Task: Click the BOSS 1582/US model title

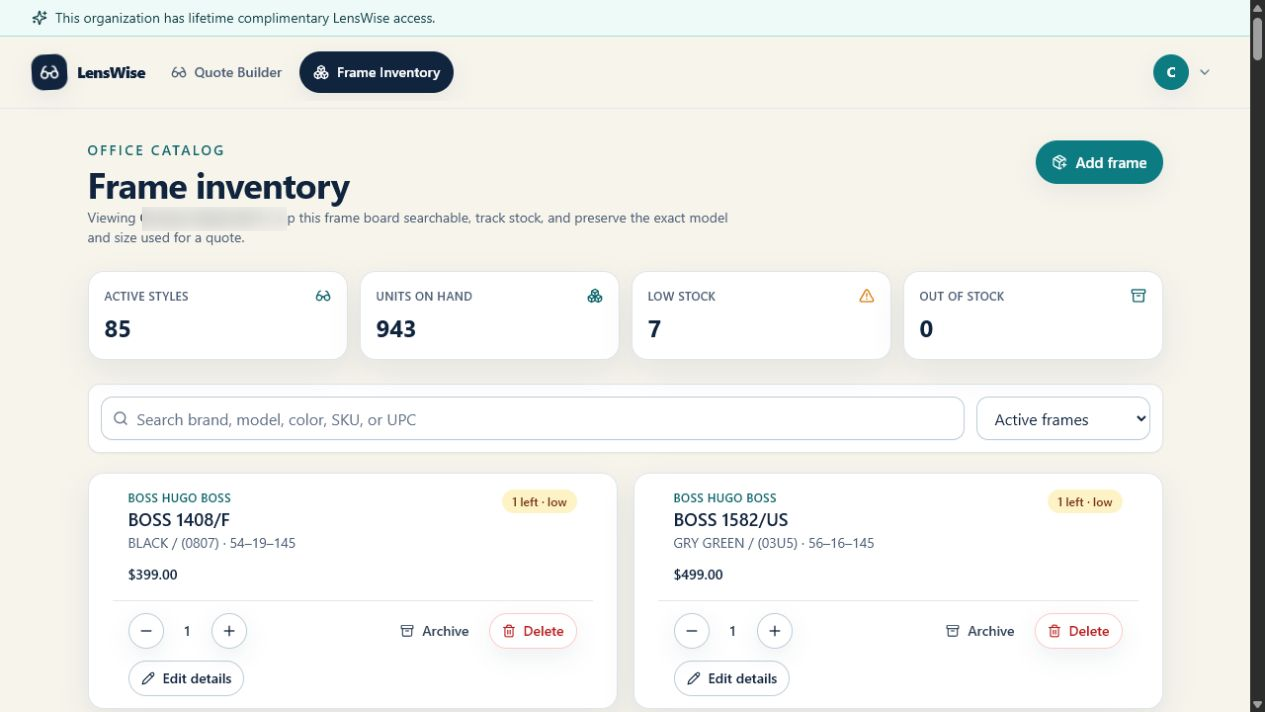Action: pos(731,520)
